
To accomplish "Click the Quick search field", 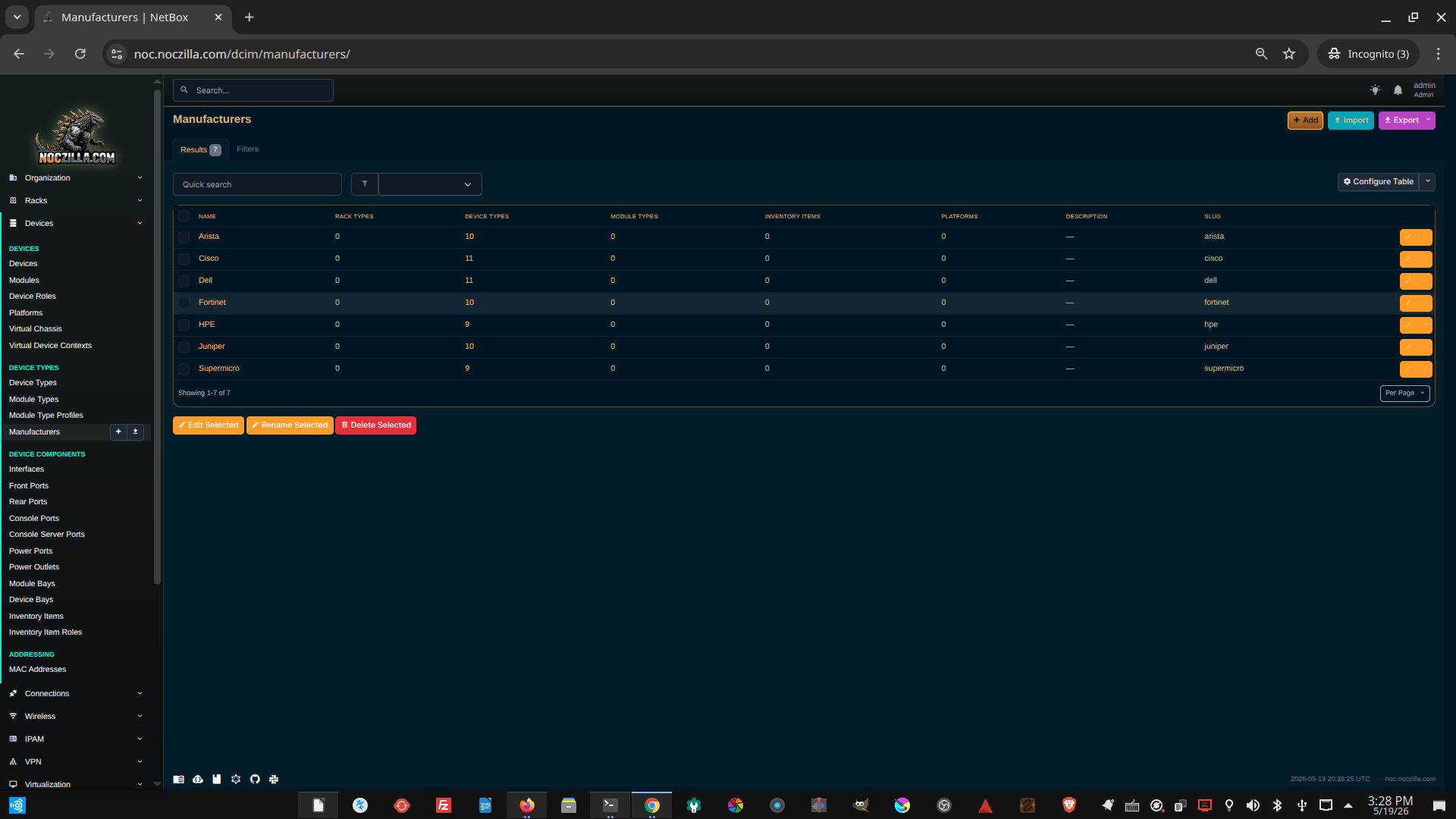I will coord(257,184).
